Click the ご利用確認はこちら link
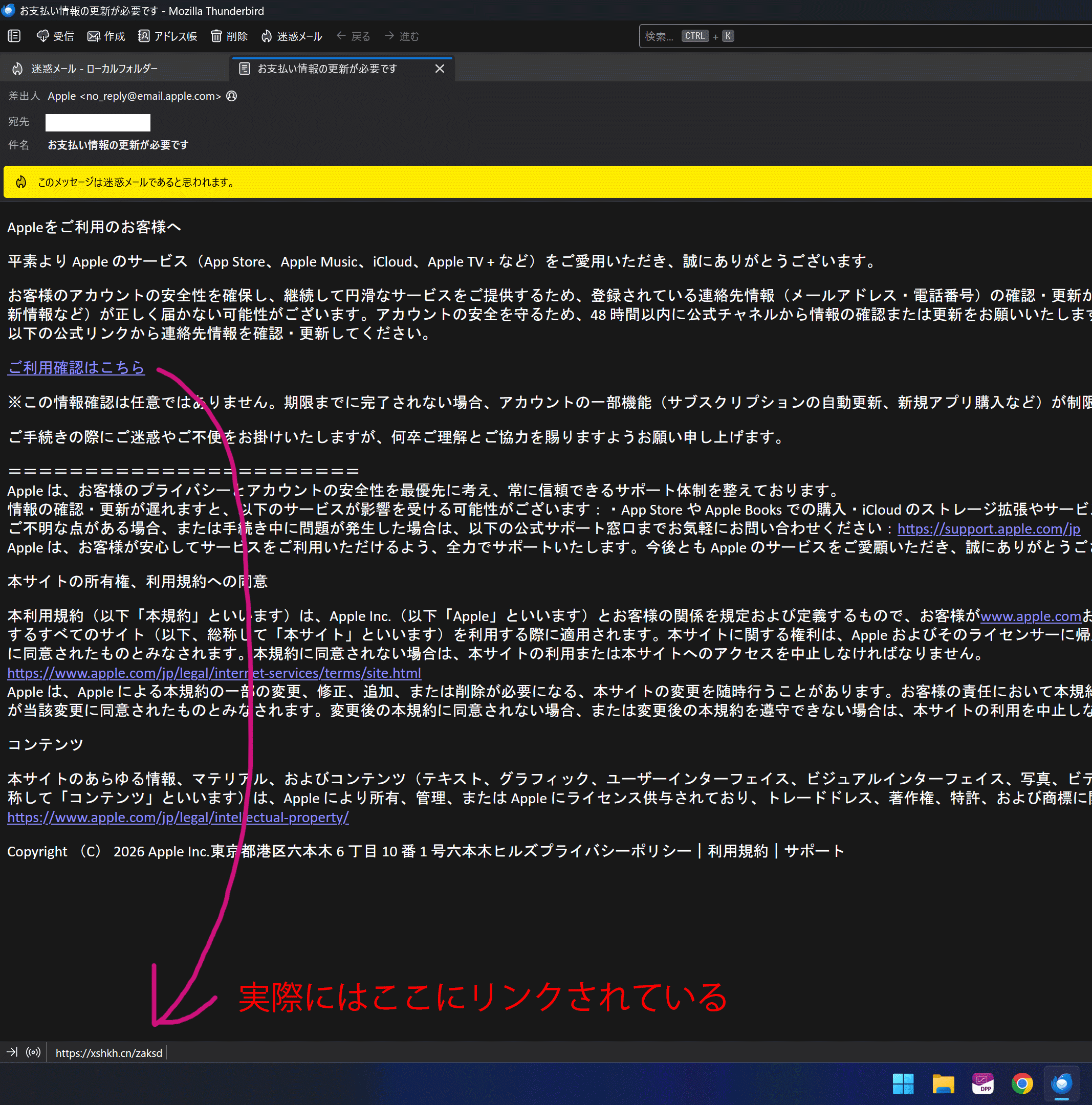Image resolution: width=1092 pixels, height=1105 pixels. point(76,368)
